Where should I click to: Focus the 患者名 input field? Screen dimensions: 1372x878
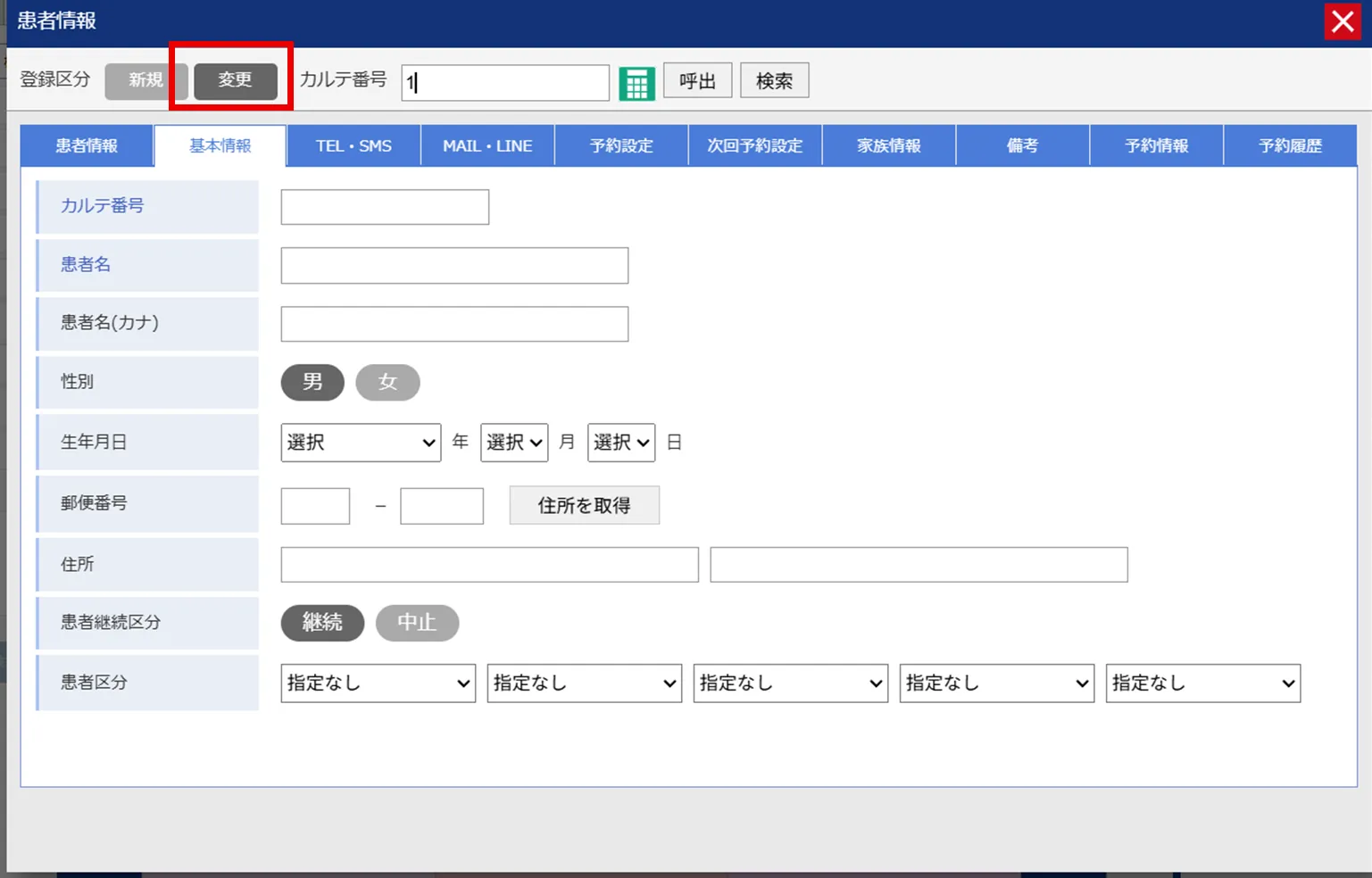(454, 266)
